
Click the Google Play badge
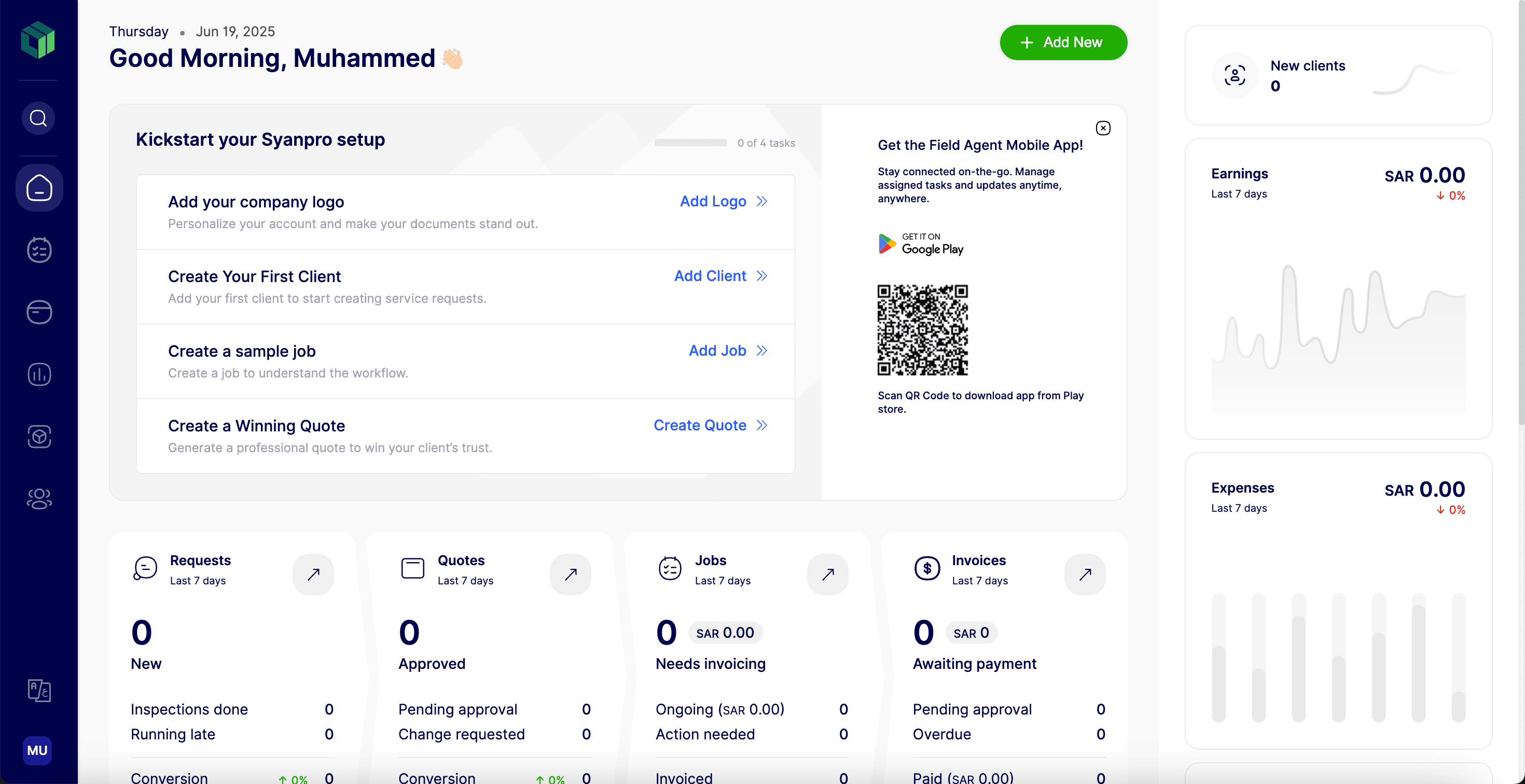[x=921, y=244]
